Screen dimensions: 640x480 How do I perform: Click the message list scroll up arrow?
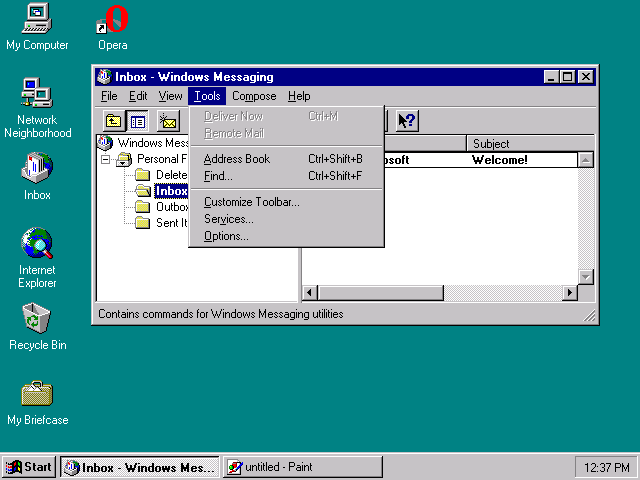(586, 160)
